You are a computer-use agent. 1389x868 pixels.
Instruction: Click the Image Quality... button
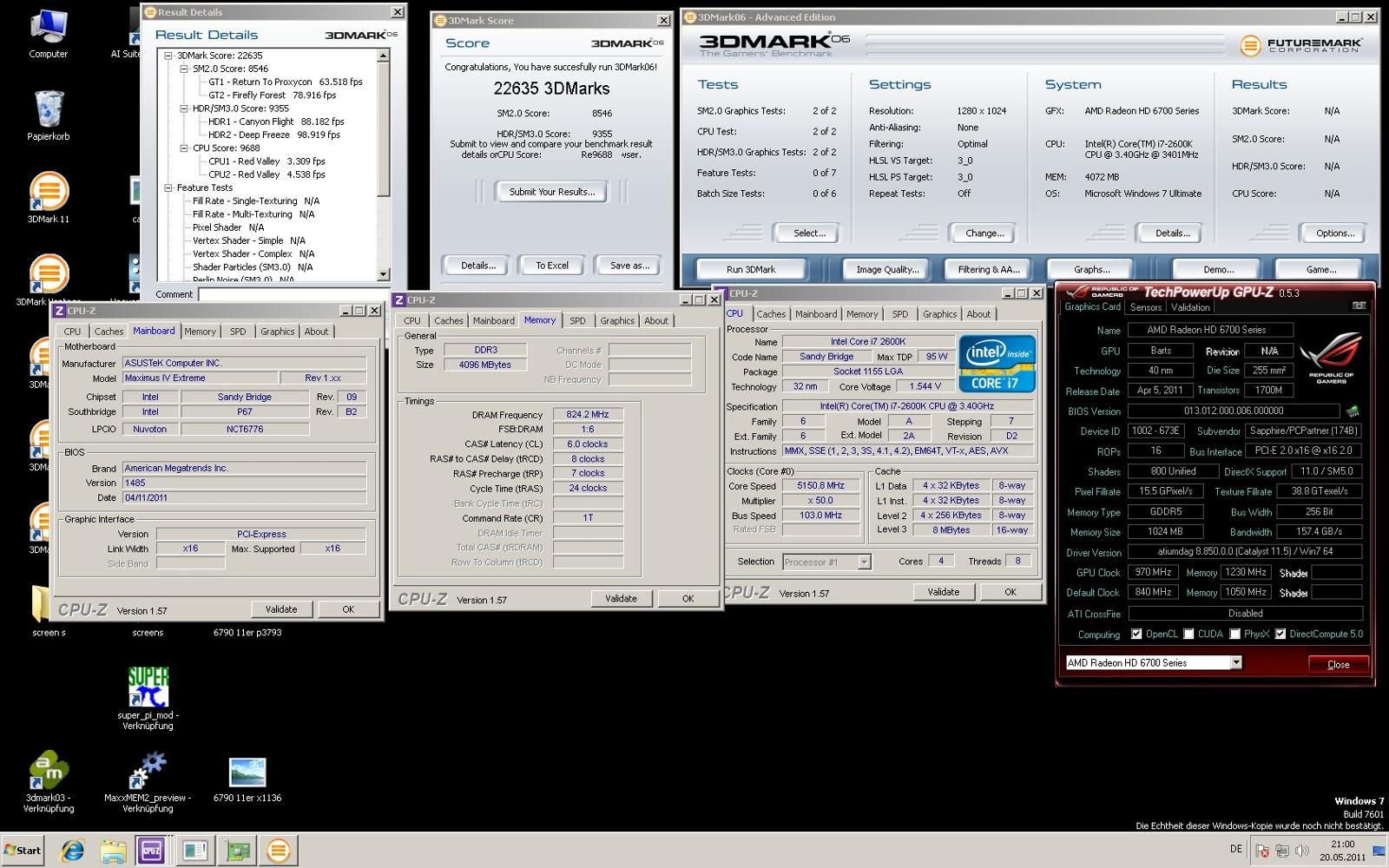click(887, 269)
